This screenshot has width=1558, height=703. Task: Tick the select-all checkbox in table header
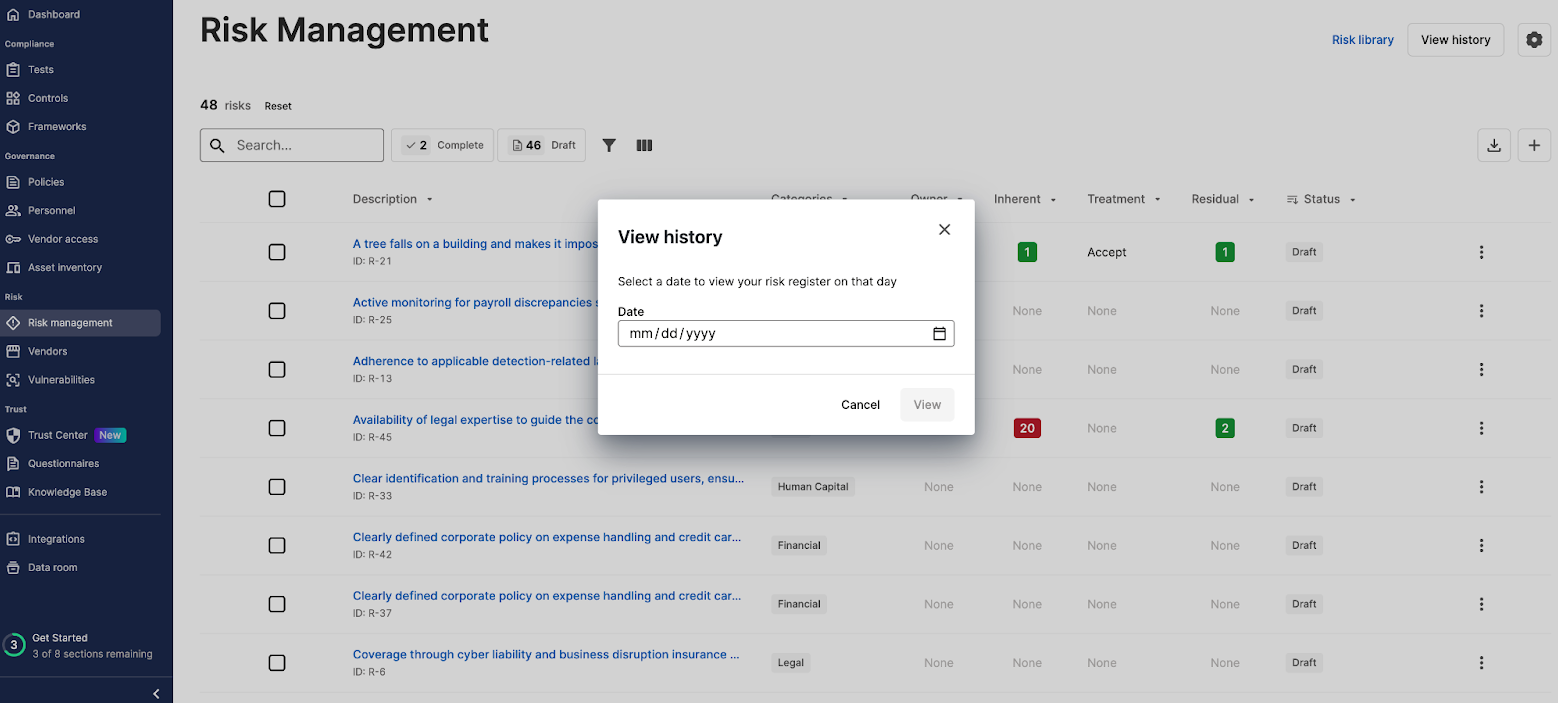277,199
